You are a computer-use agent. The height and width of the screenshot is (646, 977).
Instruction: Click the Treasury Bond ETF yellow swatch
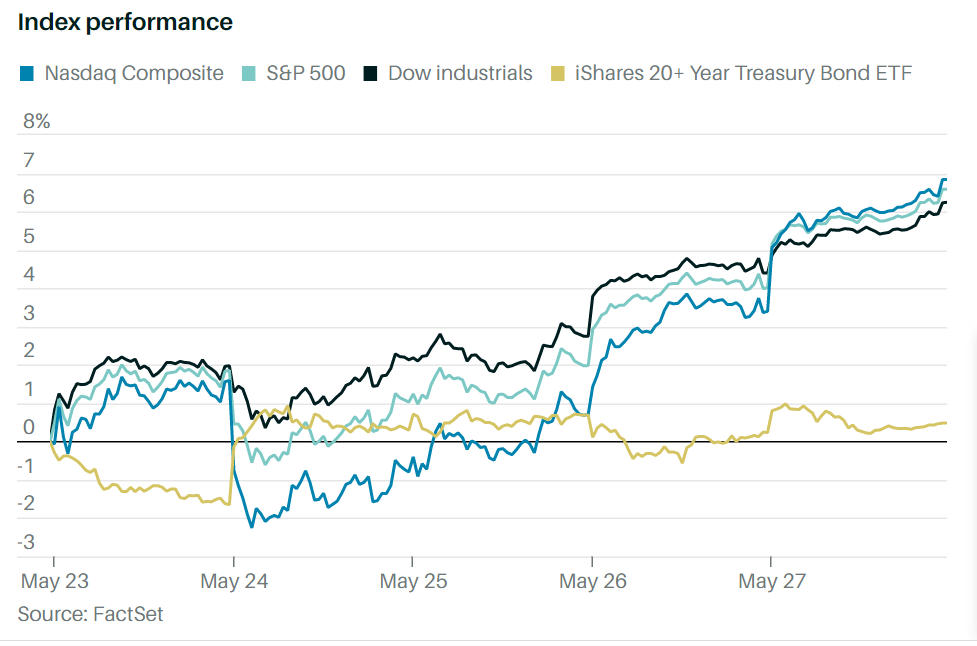(x=557, y=73)
